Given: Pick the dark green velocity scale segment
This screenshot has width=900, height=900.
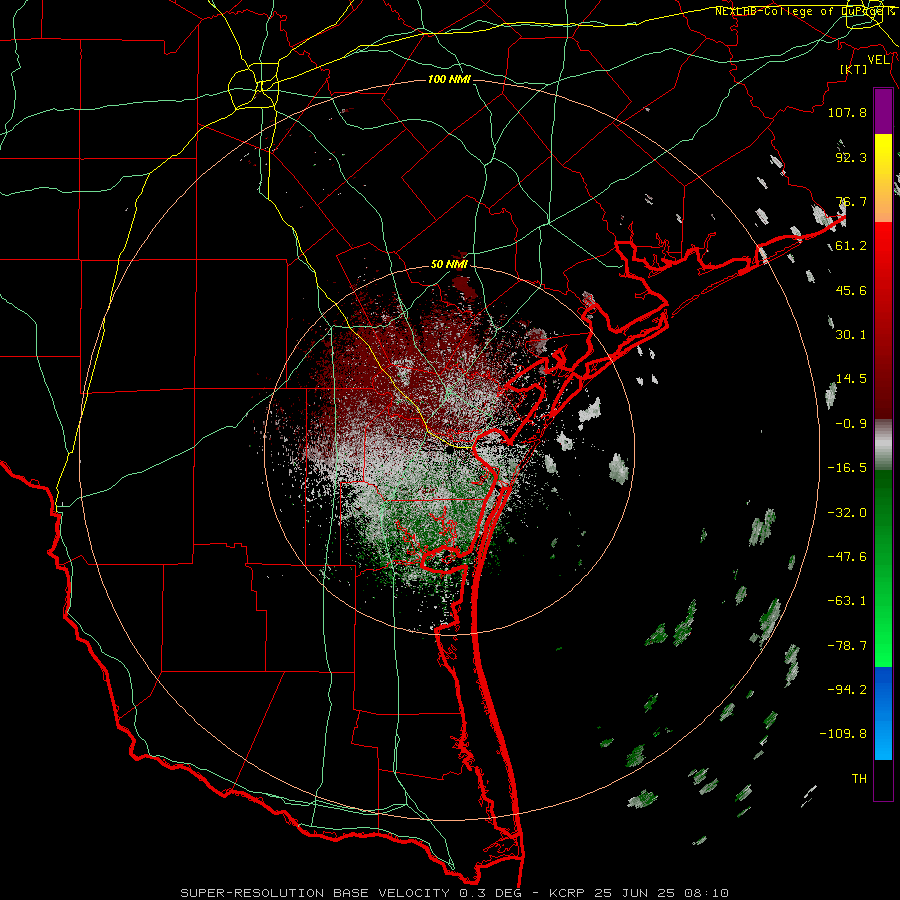Looking at the screenshot, I should tap(883, 517).
